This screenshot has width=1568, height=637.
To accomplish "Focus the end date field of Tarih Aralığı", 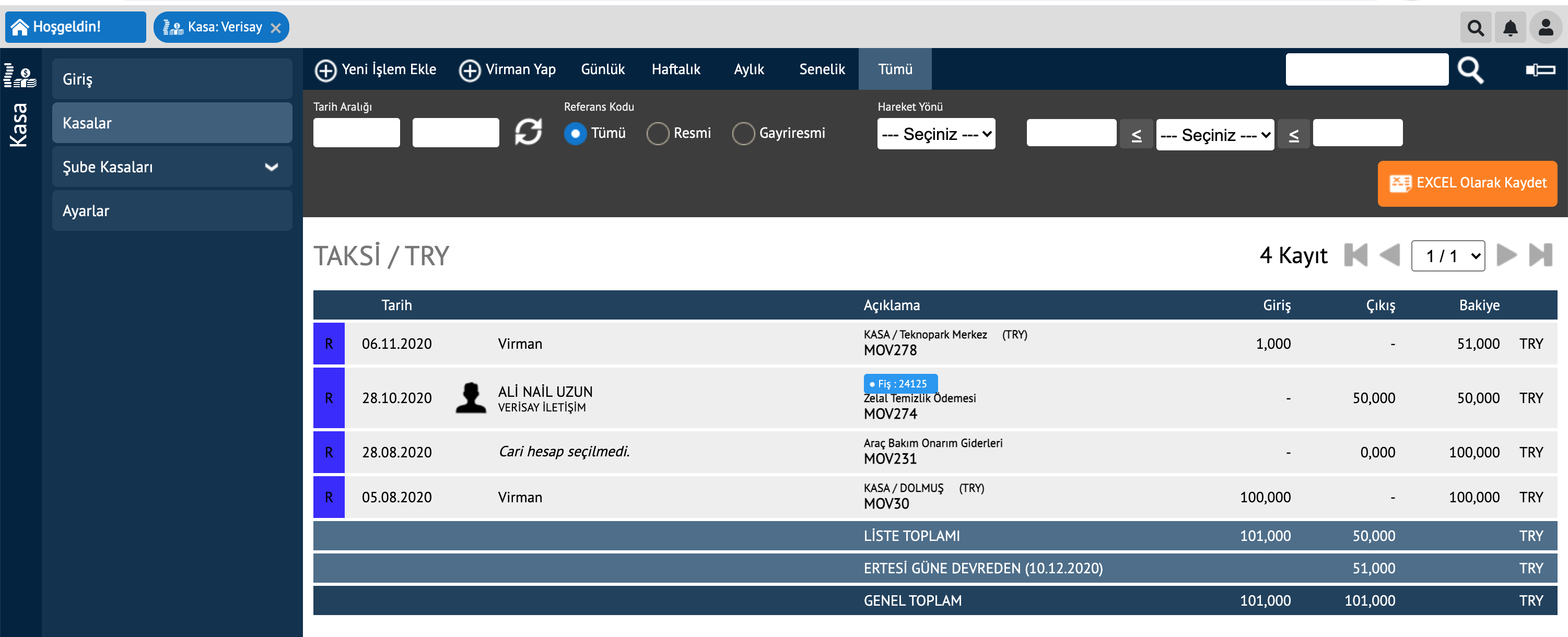I will point(455,132).
